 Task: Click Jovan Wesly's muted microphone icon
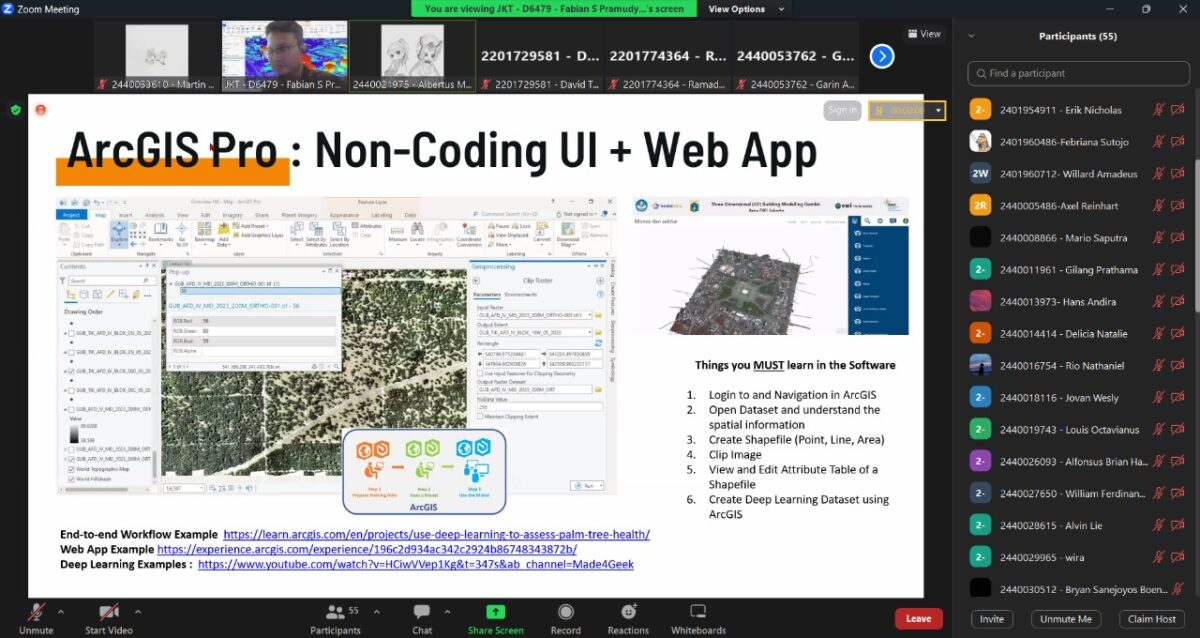pos(1158,398)
